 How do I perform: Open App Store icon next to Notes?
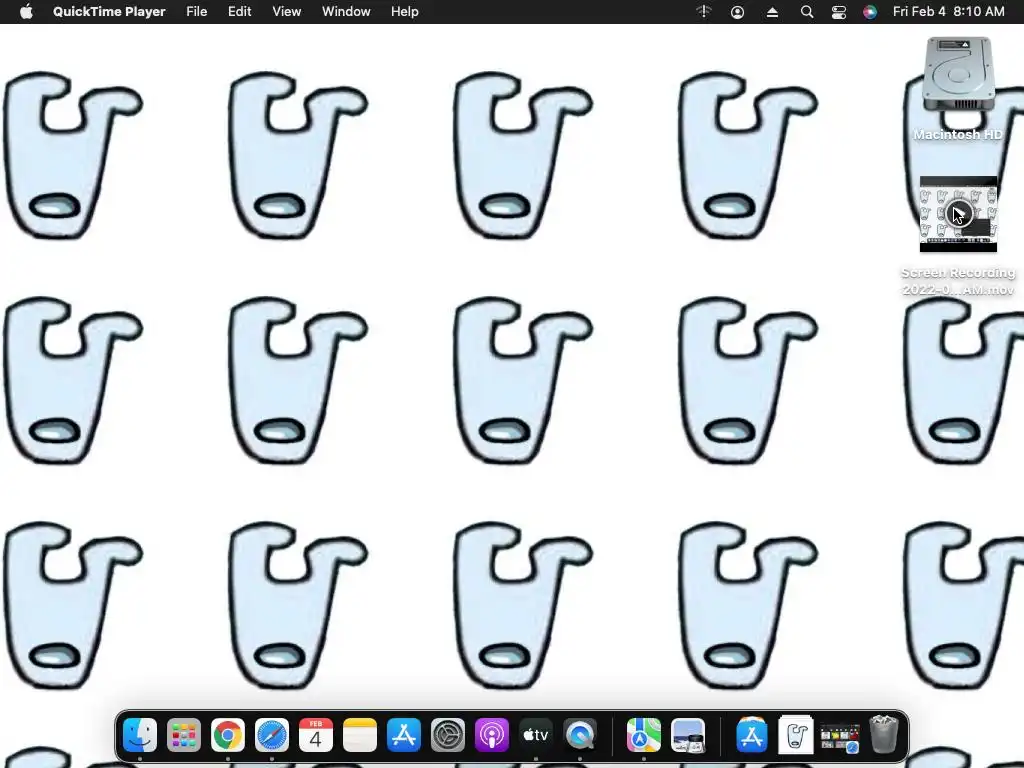pos(404,735)
